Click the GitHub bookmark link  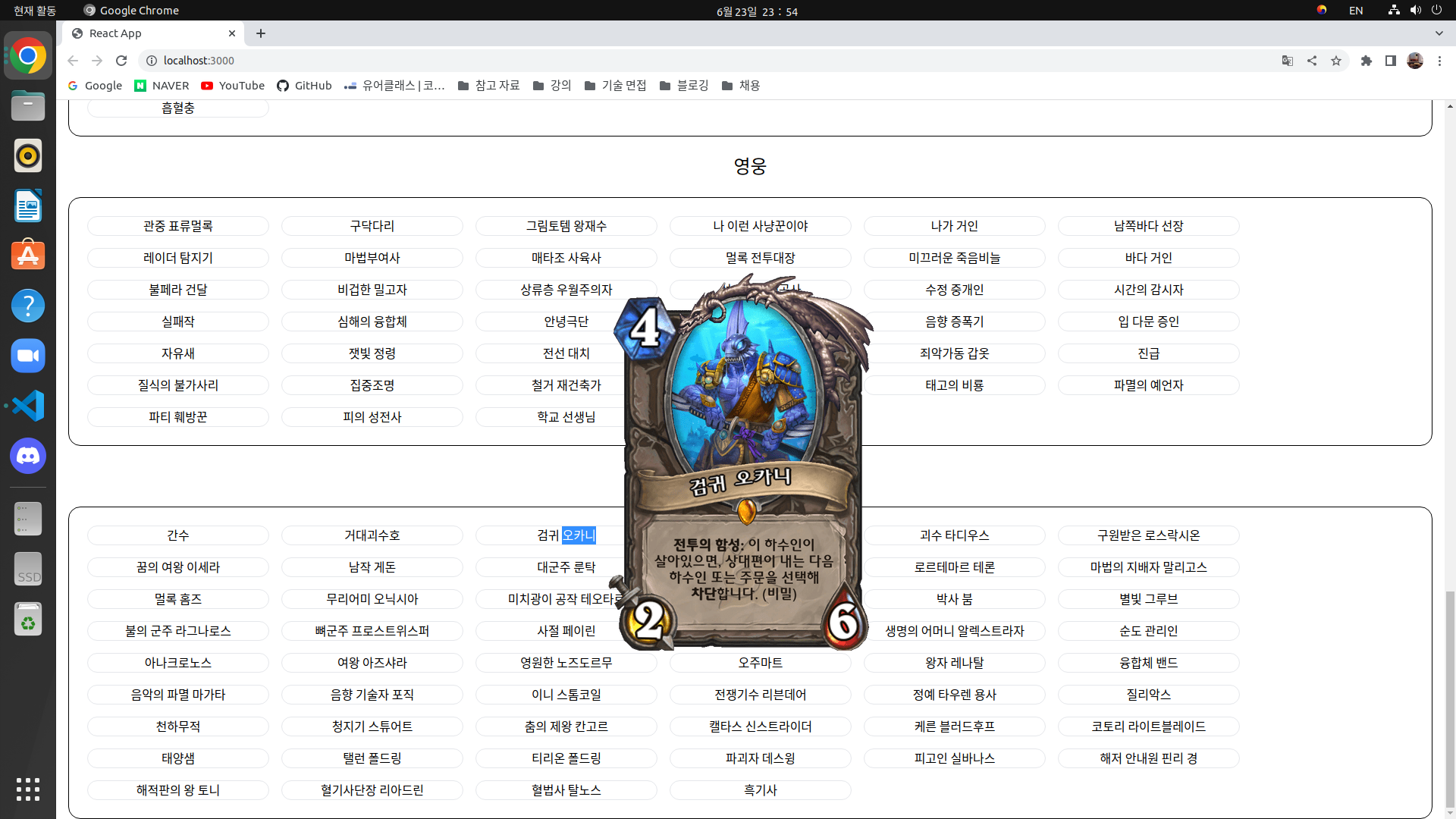click(x=304, y=86)
